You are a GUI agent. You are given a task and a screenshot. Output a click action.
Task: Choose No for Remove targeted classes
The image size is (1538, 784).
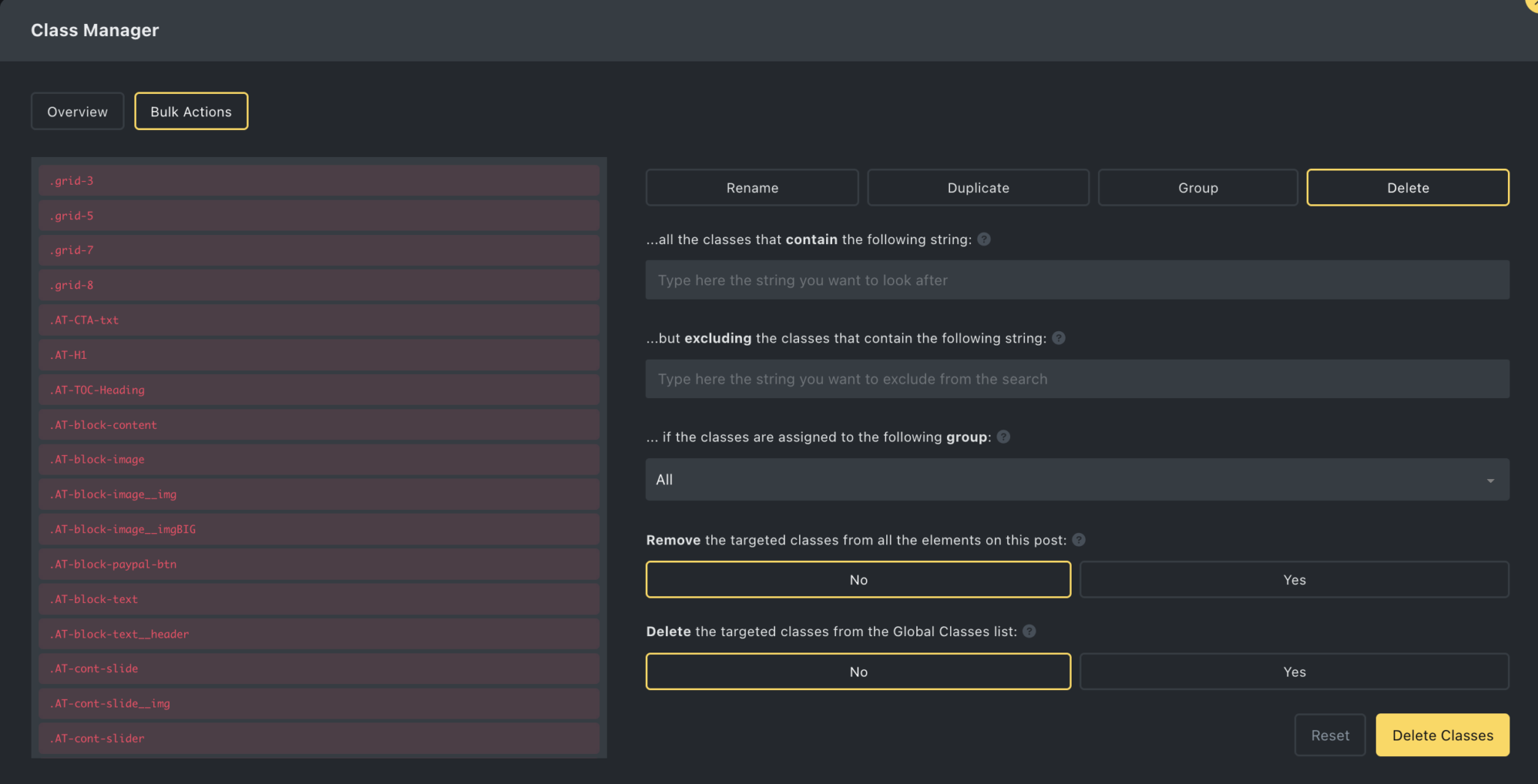[858, 580]
